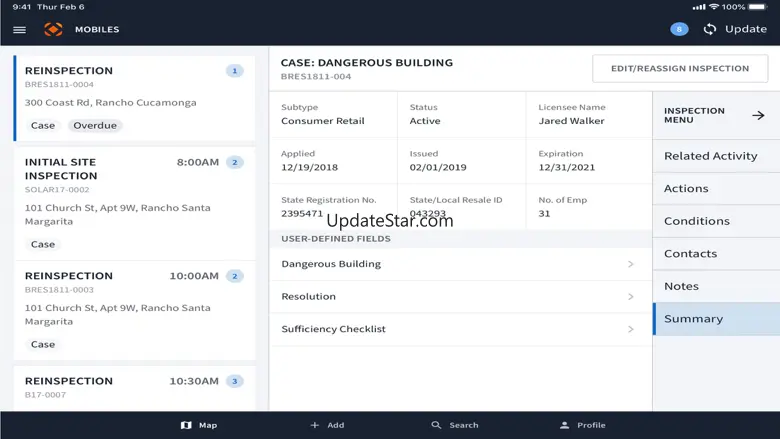Open Actions menu item
The image size is (780, 439).
click(716, 188)
